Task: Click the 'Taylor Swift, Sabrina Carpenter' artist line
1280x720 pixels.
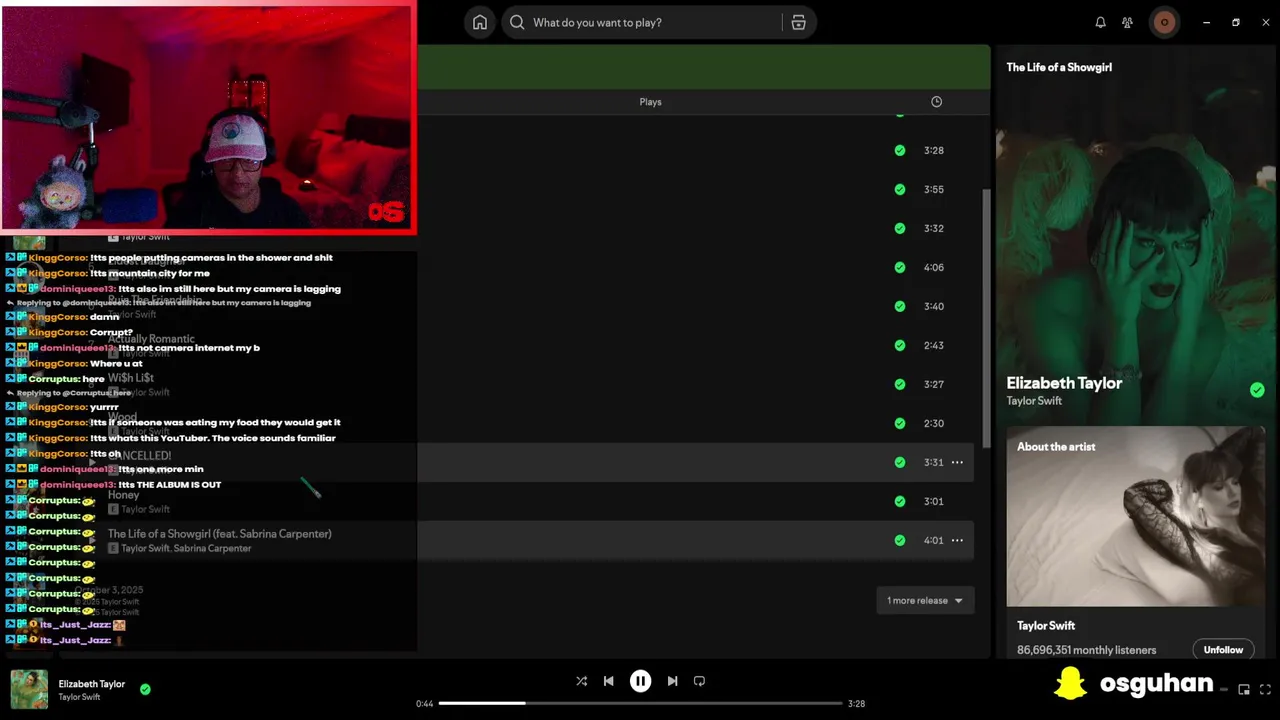Action: click(186, 548)
